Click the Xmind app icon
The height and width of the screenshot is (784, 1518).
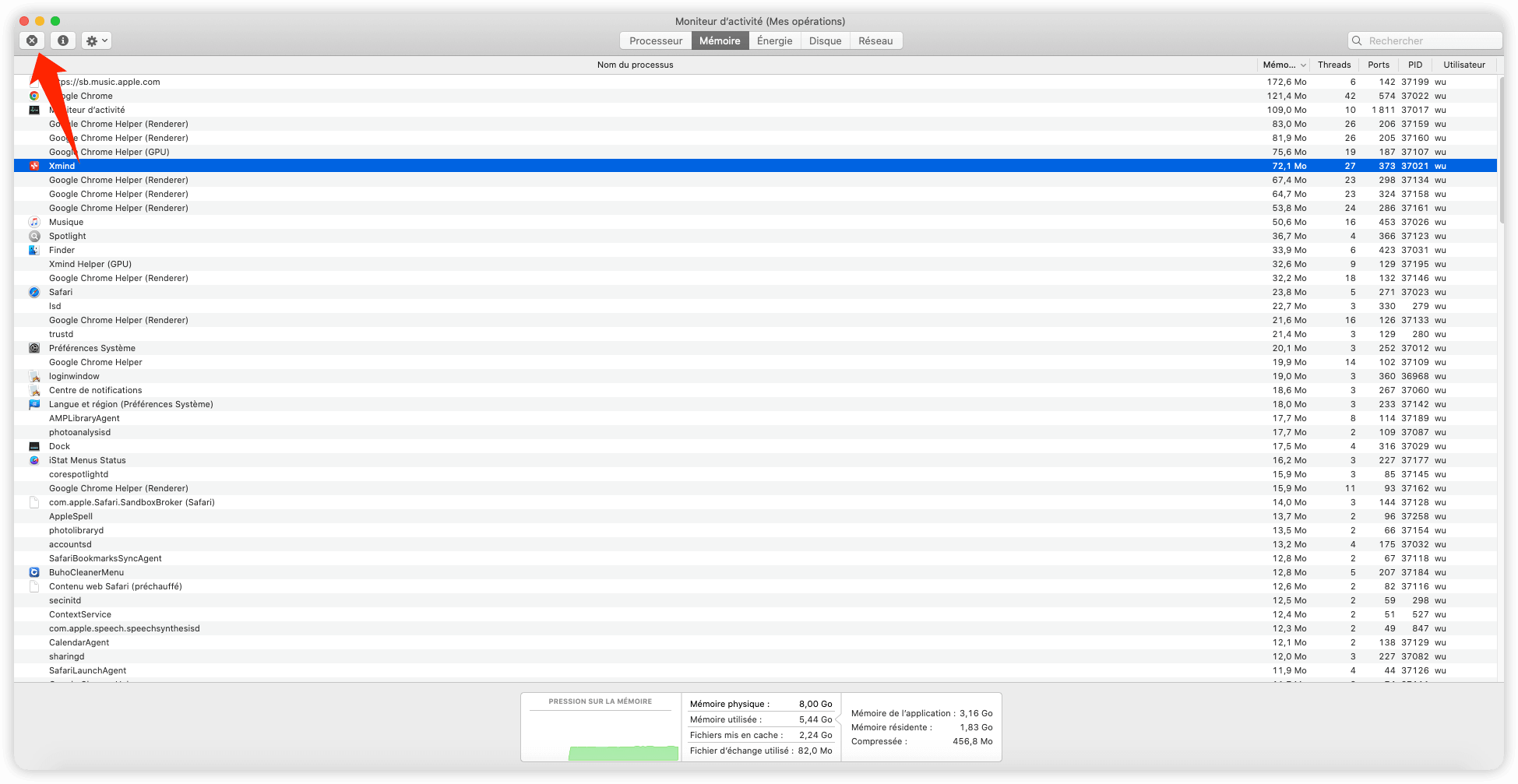point(34,166)
